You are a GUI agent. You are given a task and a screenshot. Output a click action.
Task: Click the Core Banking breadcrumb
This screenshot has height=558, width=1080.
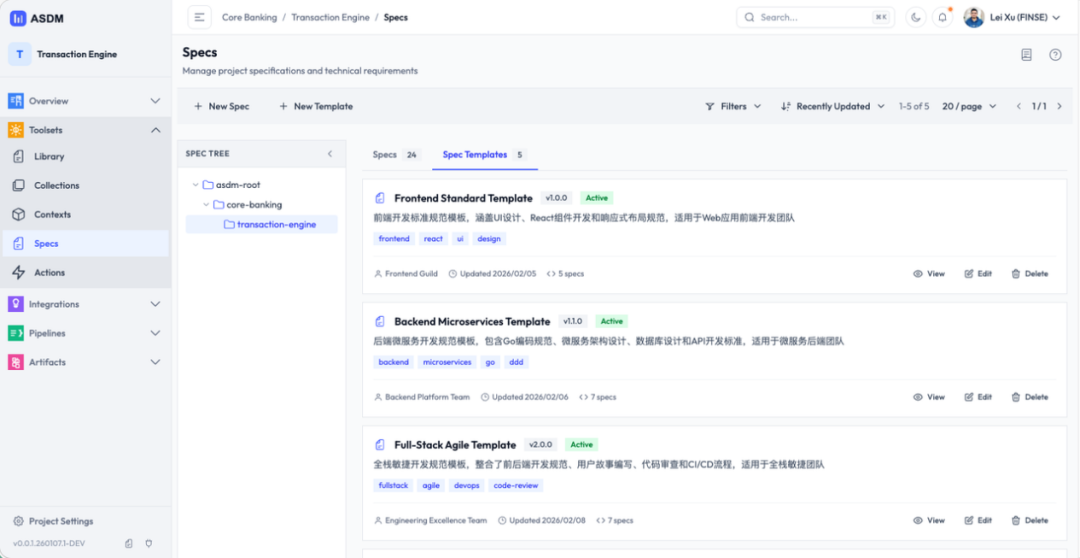[x=249, y=17]
